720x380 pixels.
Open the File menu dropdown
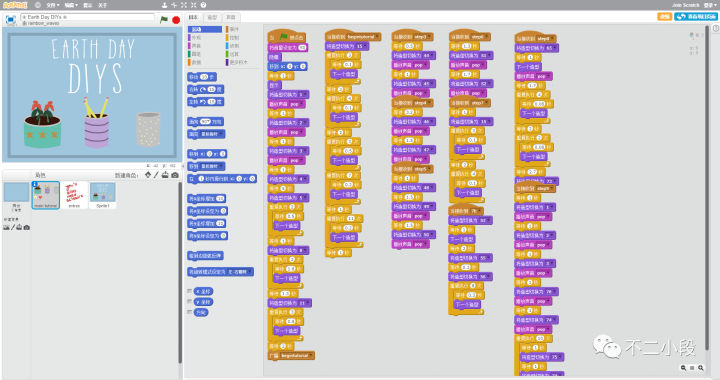pyautogui.click(x=52, y=5)
